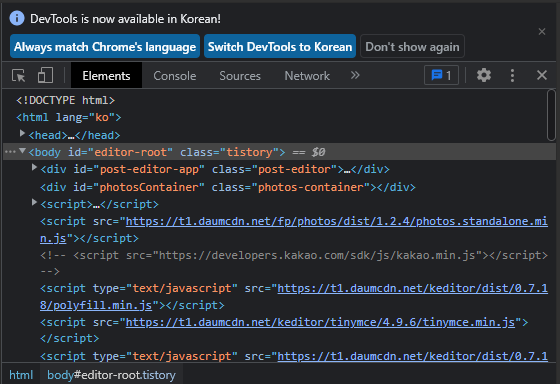Show more tabs with double chevron

[355, 75]
